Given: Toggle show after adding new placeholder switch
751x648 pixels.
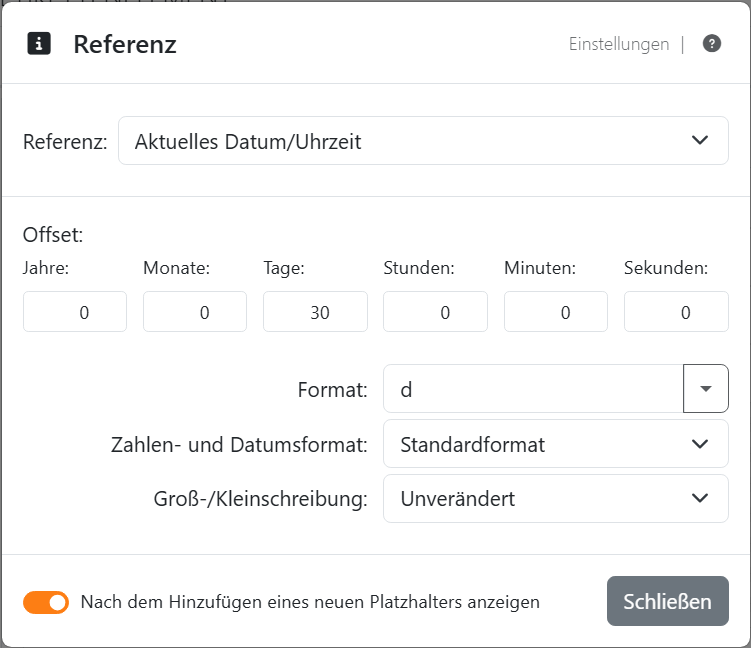Looking at the screenshot, I should (x=46, y=602).
